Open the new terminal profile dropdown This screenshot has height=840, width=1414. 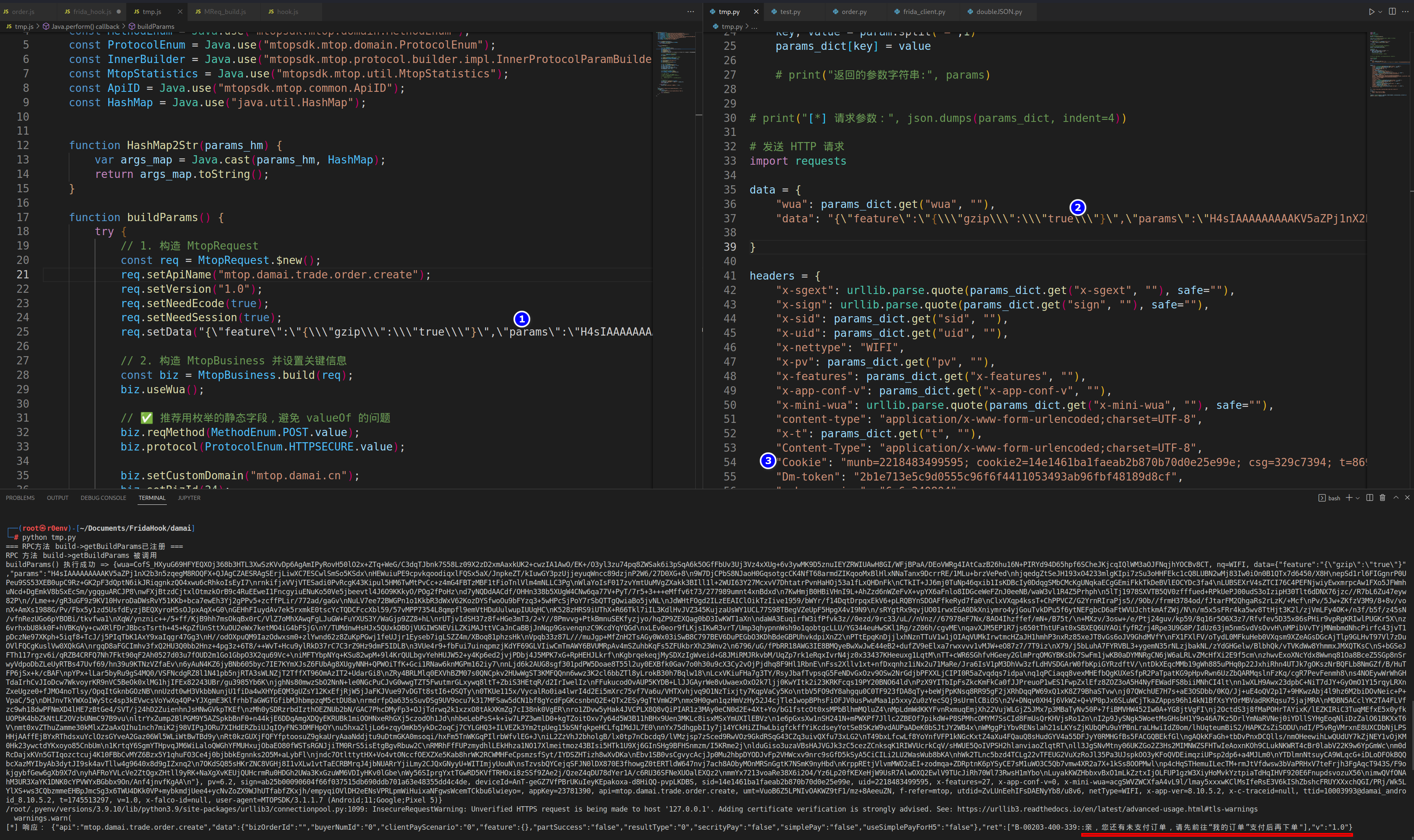(1358, 498)
